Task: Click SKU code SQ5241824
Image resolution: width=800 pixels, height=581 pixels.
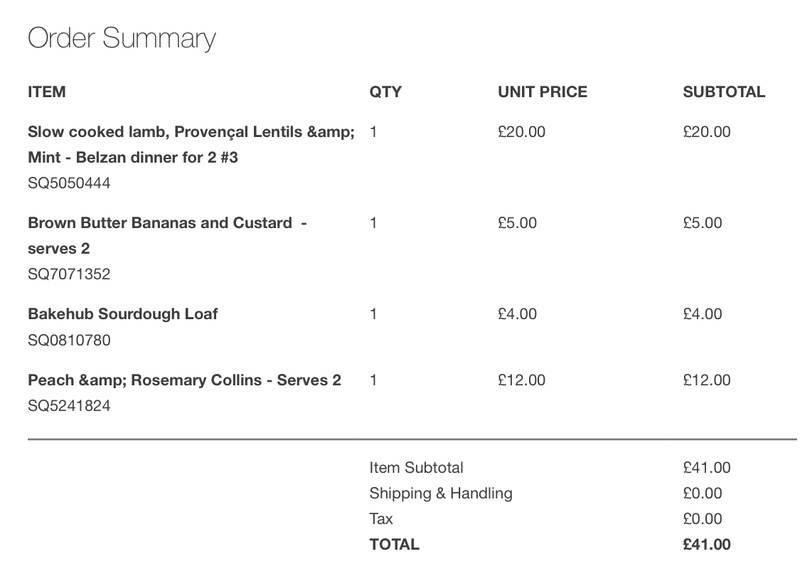Action: 69,406
